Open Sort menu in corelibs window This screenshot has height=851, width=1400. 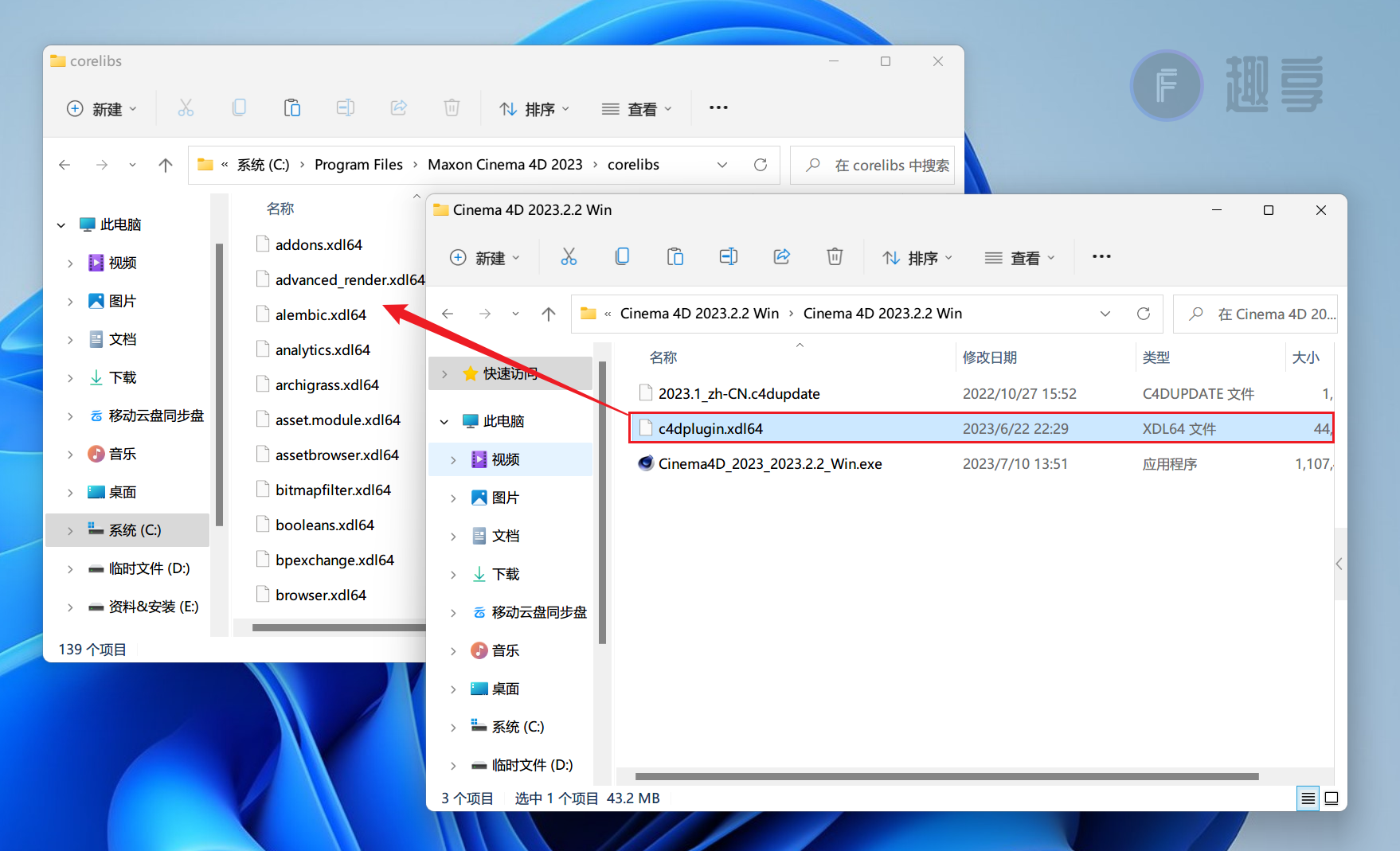(x=534, y=108)
